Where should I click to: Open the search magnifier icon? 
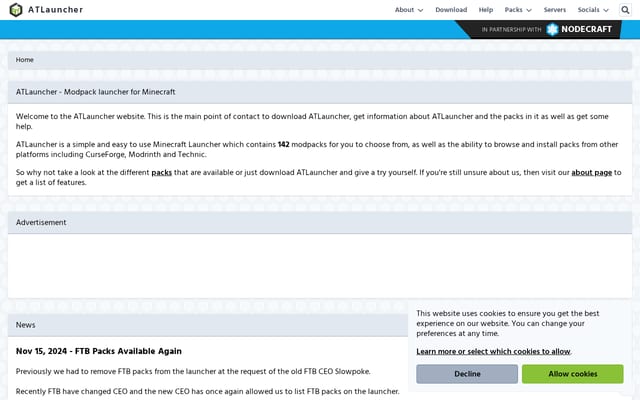pos(625,10)
